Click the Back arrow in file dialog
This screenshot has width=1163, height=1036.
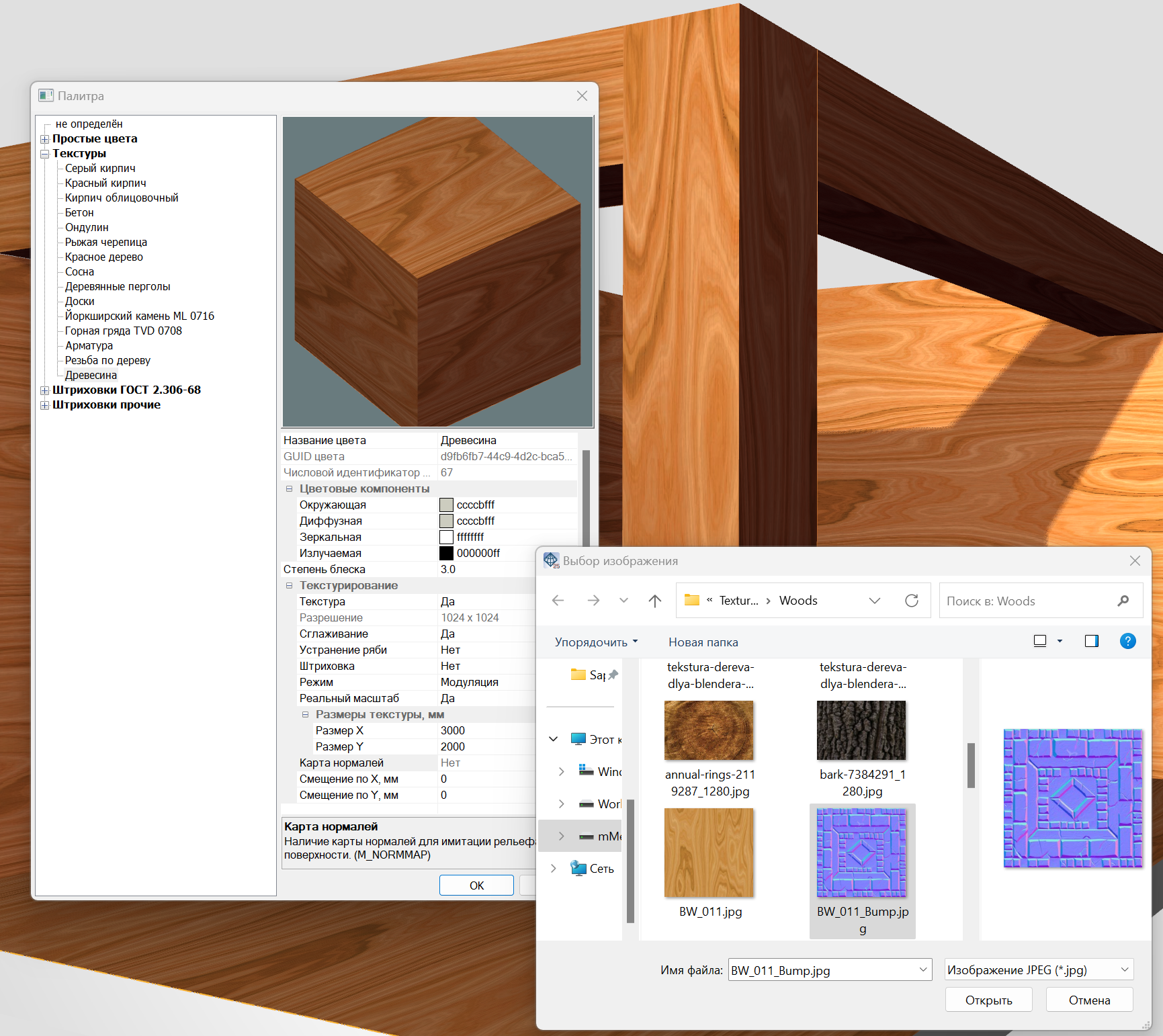[558, 601]
